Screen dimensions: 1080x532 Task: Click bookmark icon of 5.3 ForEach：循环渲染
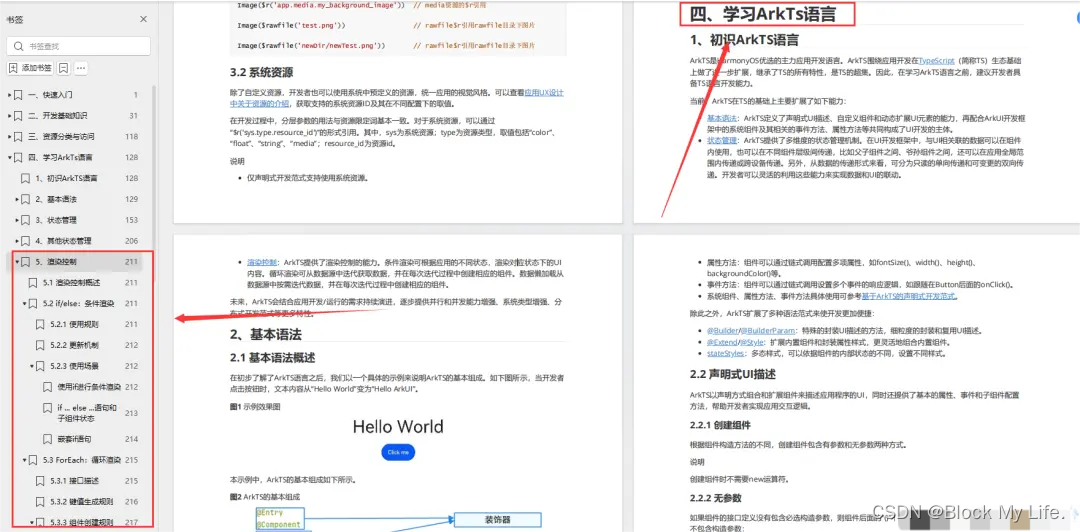tap(32, 460)
